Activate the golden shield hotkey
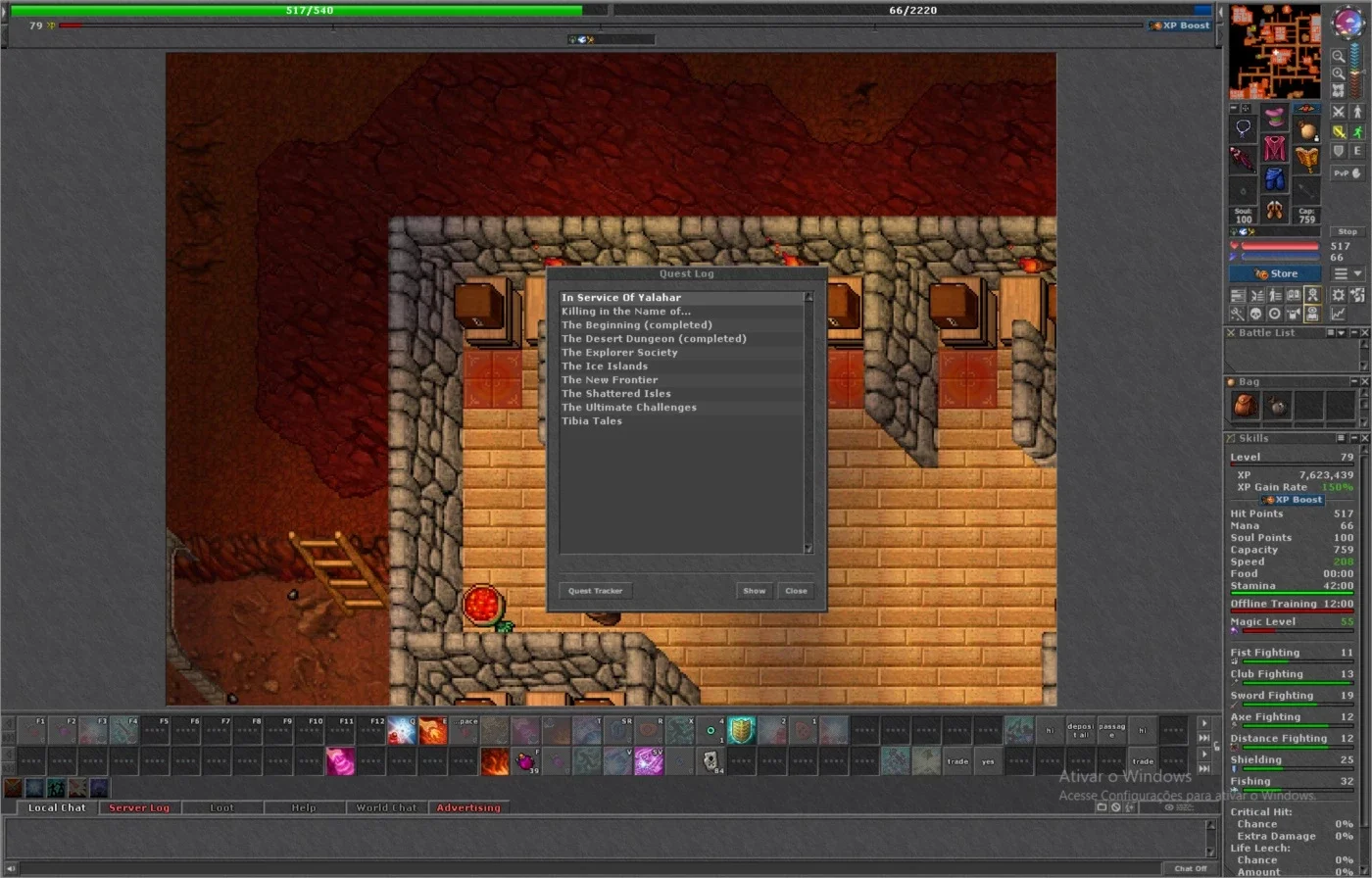This screenshot has width=1372, height=878. point(742,730)
